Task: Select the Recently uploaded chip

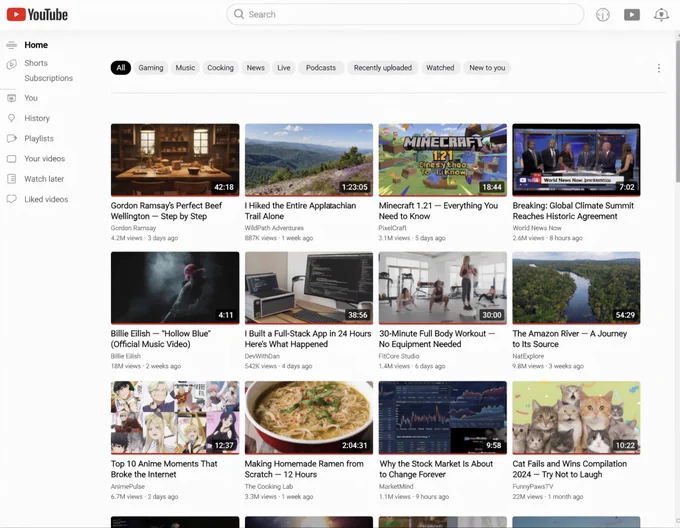Action: pyautogui.click(x=382, y=68)
